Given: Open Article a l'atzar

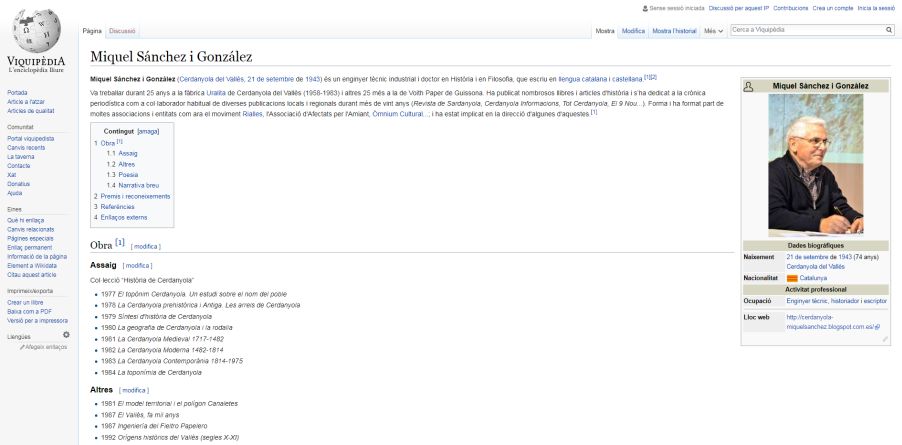Looking at the screenshot, I should pos(25,102).
